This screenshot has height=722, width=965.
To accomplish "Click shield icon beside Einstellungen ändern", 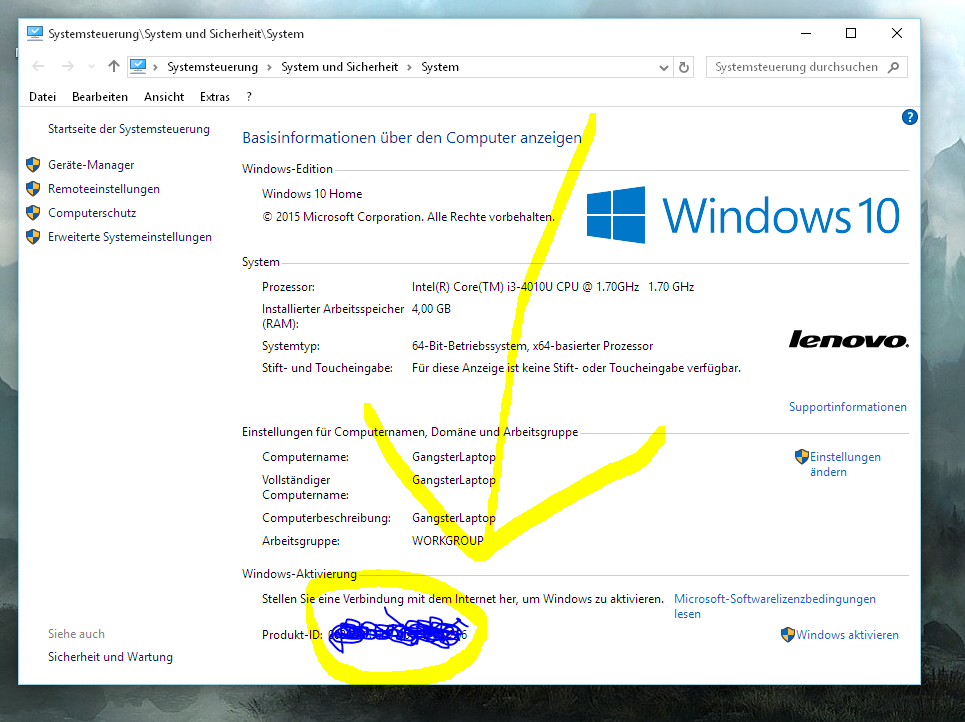I will [x=801, y=457].
